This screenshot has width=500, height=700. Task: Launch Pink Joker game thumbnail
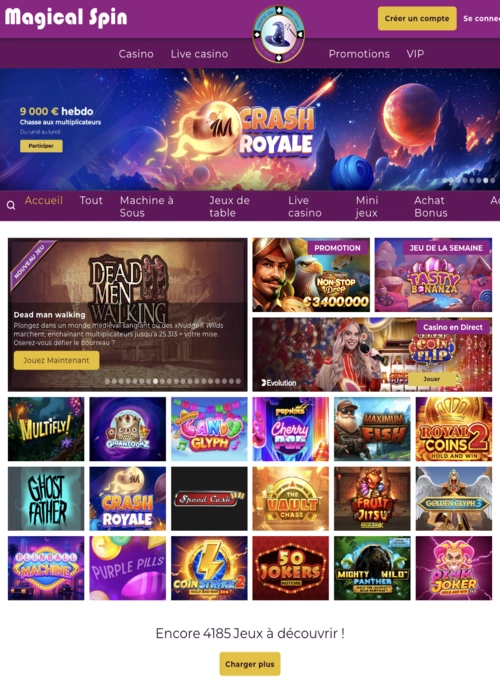coord(454,568)
